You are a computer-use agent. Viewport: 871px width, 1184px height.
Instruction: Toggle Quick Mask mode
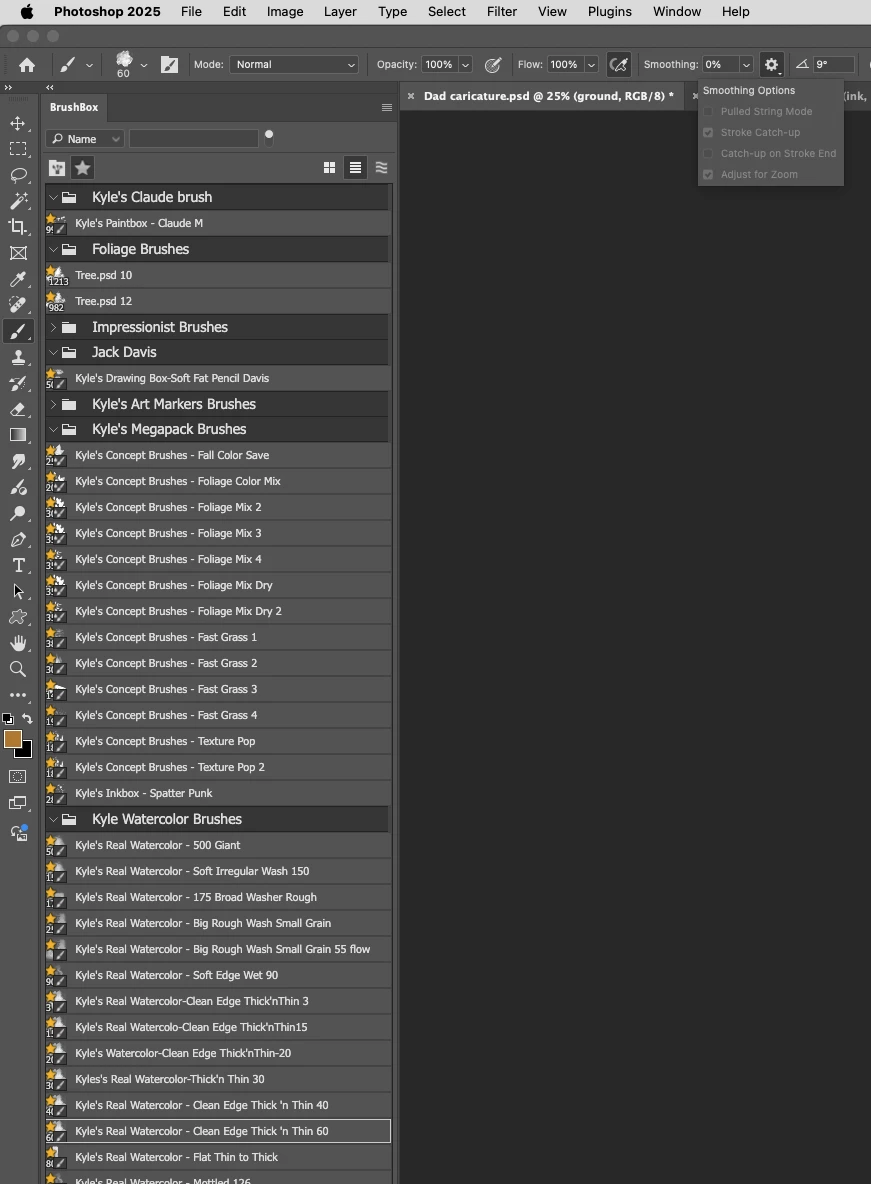pyautogui.click(x=18, y=777)
